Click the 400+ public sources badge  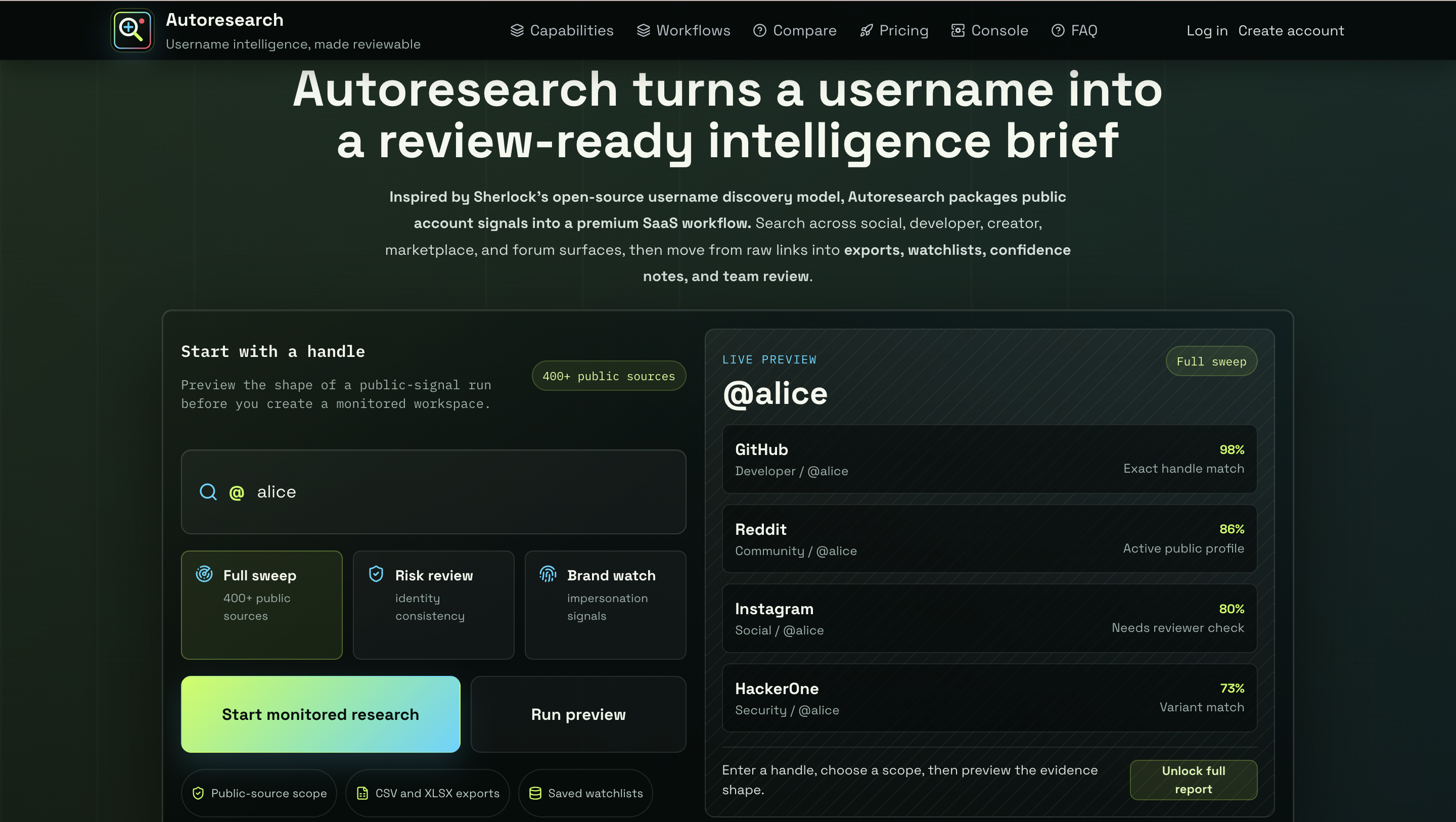(609, 376)
